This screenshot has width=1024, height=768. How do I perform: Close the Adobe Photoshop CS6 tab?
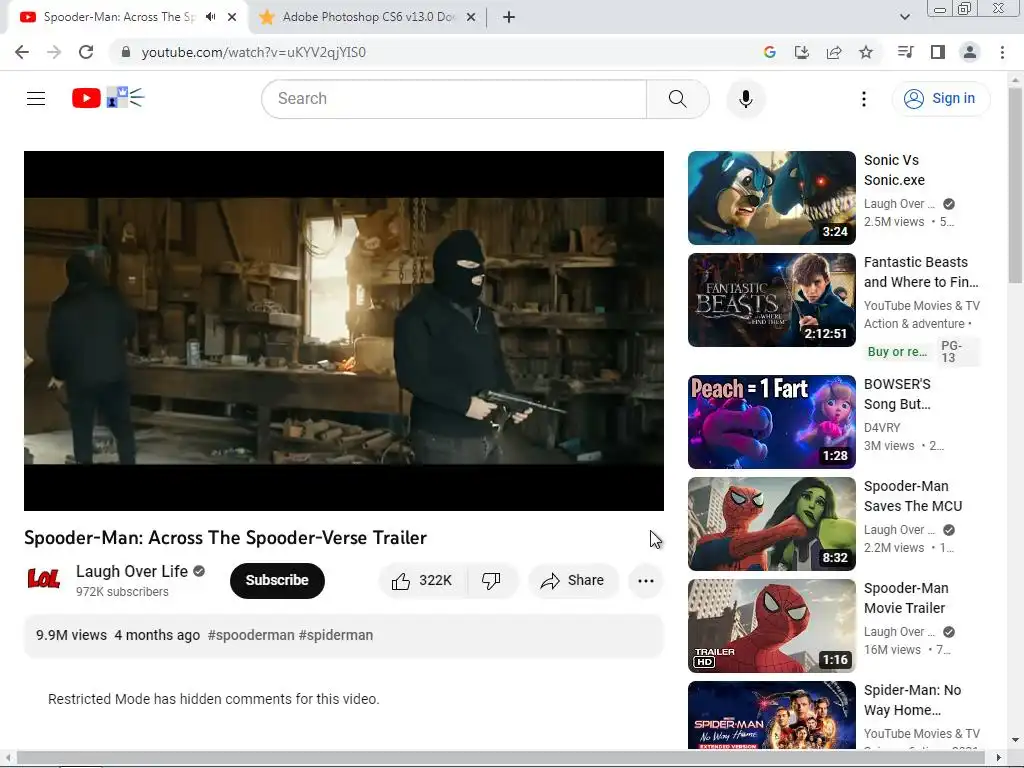click(471, 17)
